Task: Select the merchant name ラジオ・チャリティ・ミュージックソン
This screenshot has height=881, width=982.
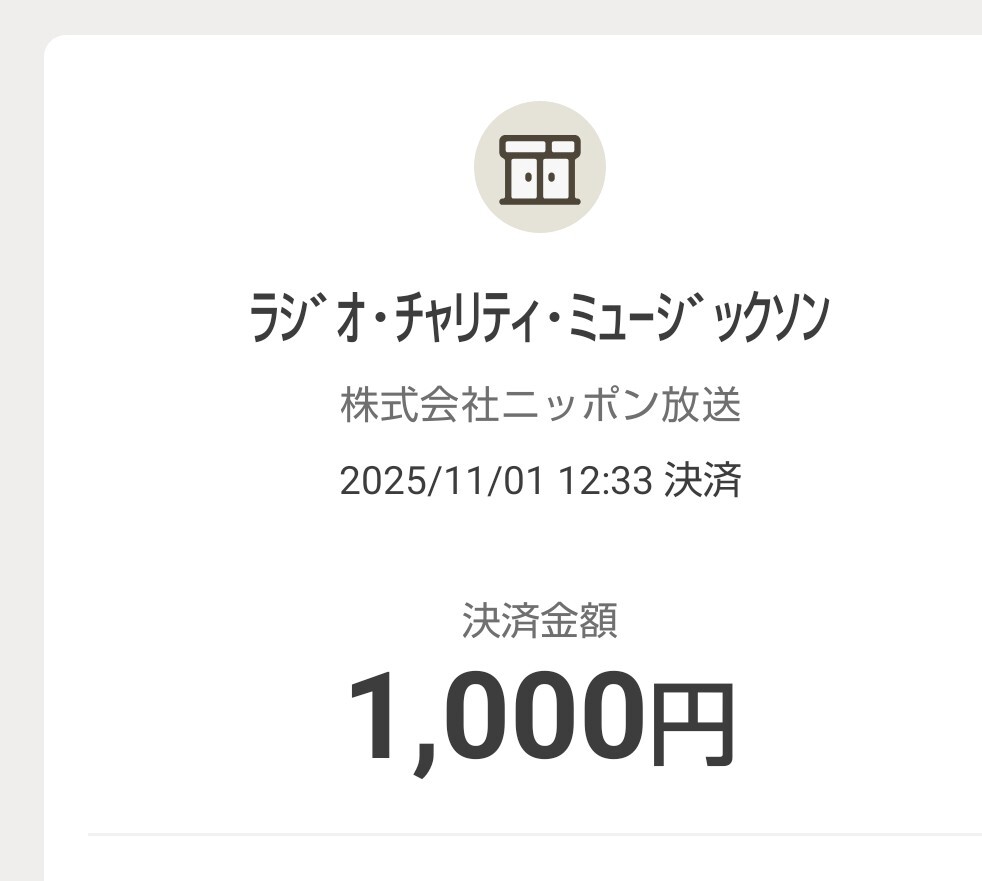Action: tap(539, 320)
